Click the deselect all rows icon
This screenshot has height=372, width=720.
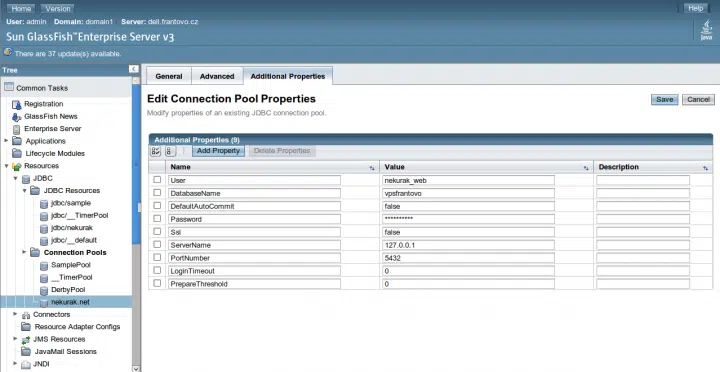170,151
